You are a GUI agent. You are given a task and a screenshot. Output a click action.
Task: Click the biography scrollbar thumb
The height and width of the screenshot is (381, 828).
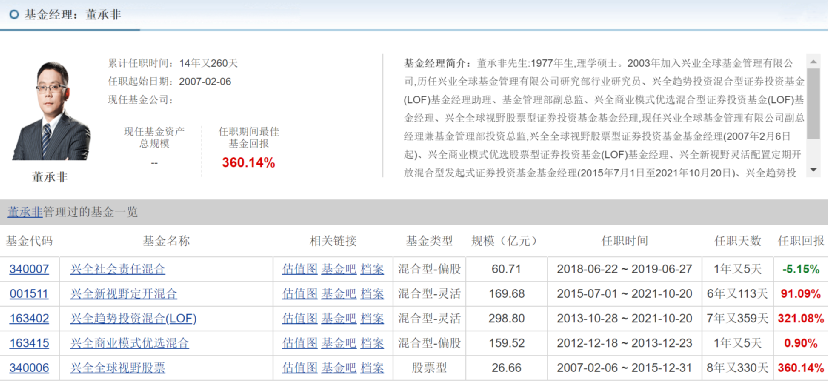(813, 103)
